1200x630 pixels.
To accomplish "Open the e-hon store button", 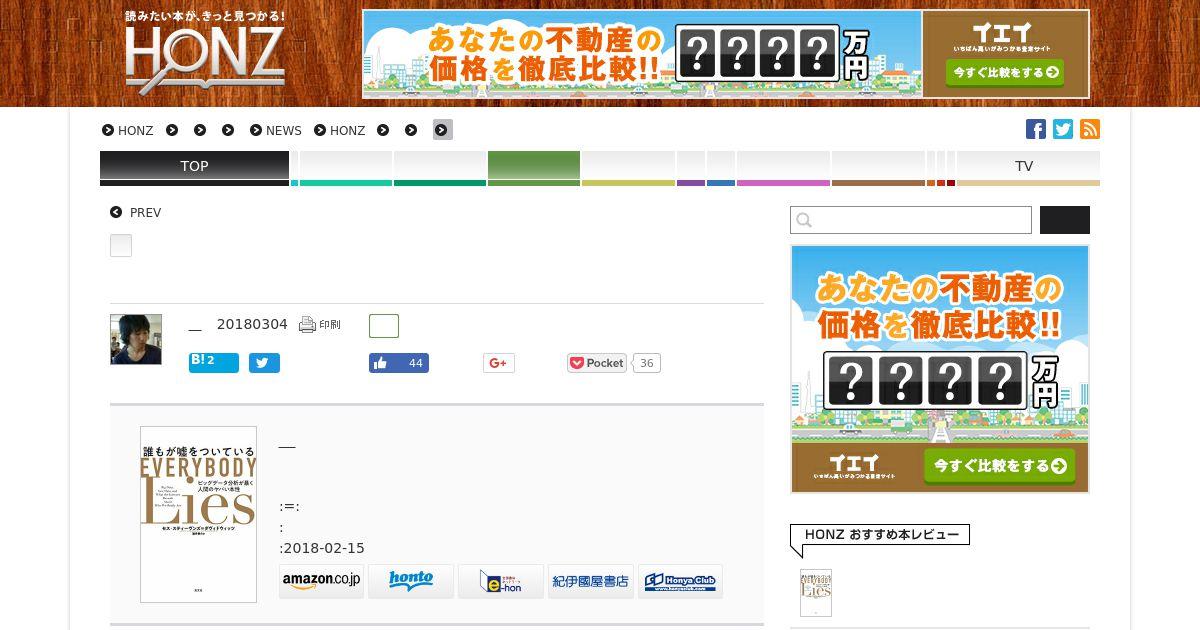I will tap(501, 581).
